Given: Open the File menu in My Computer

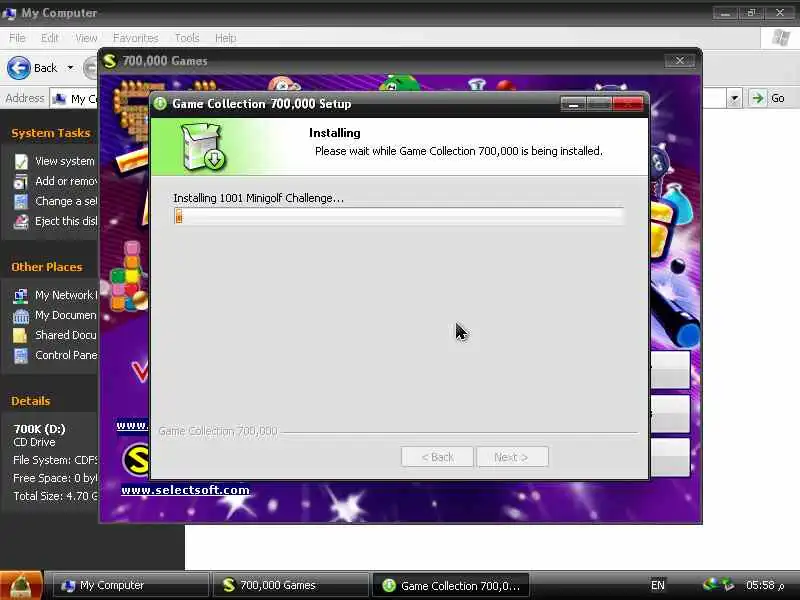Looking at the screenshot, I should pos(17,38).
